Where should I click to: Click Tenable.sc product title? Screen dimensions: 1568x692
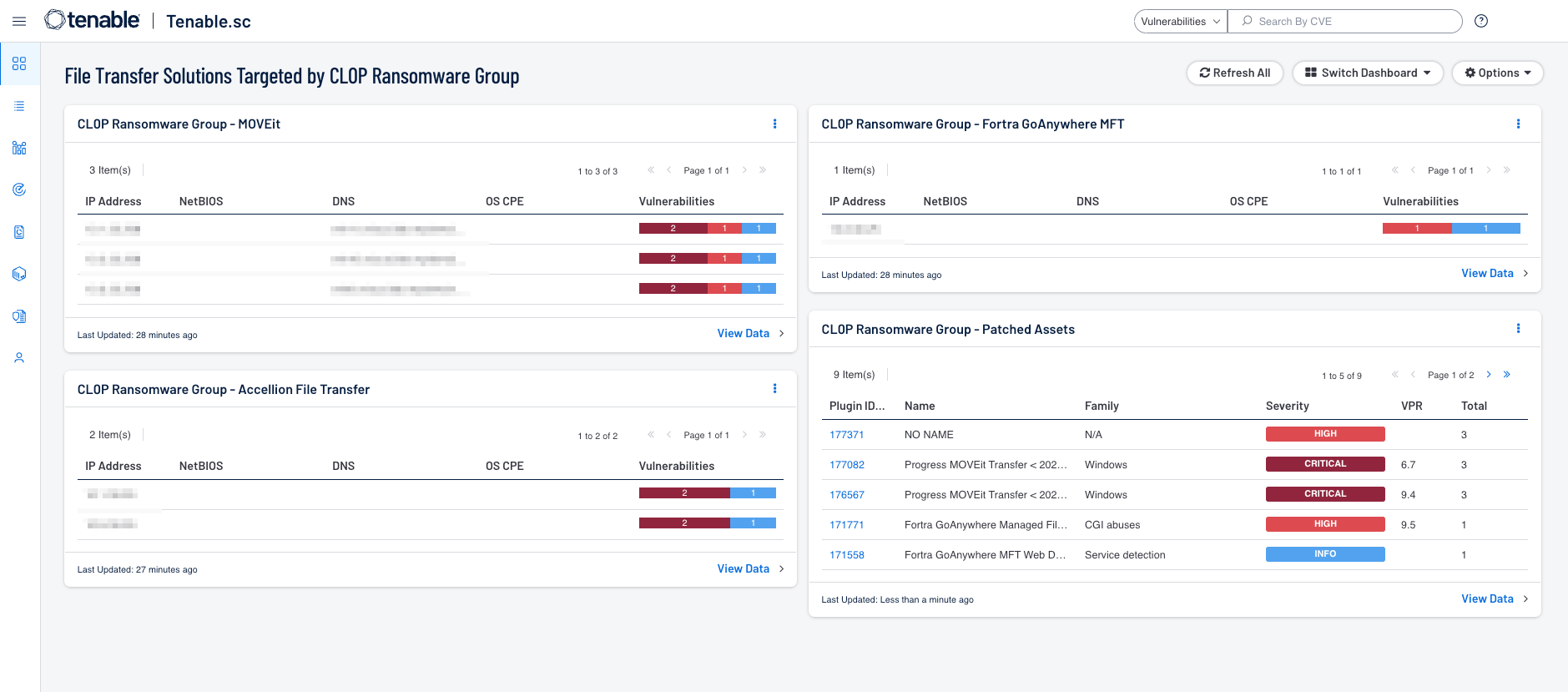click(x=209, y=22)
